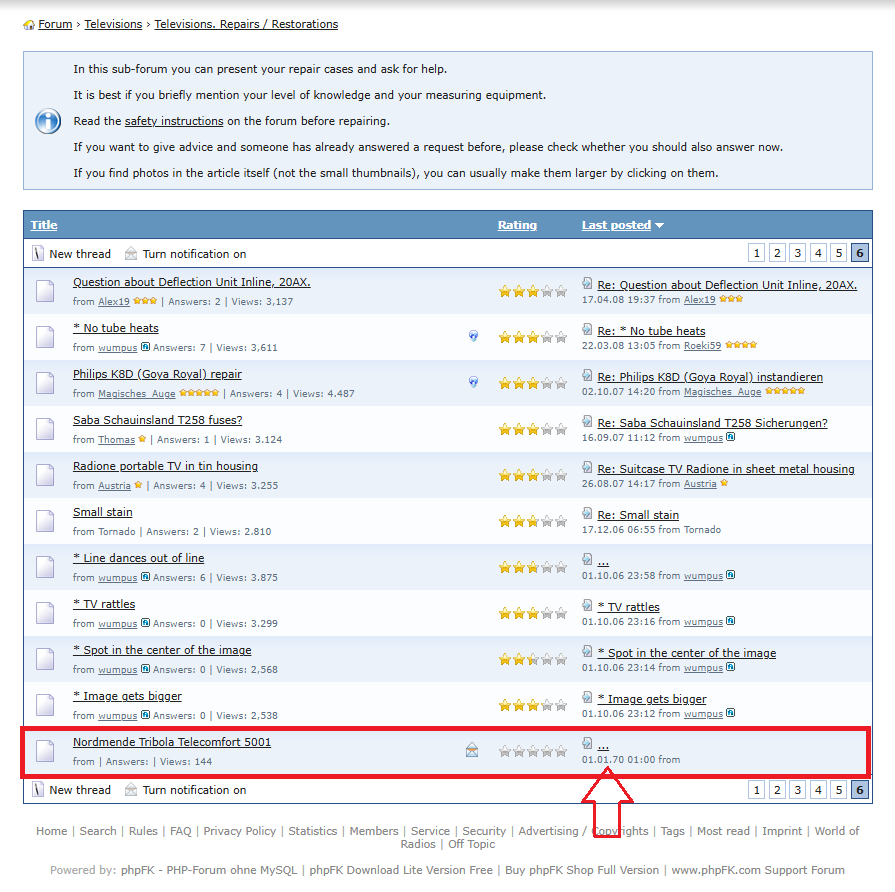Open the Televisions breadcrumb link

click(x=113, y=24)
